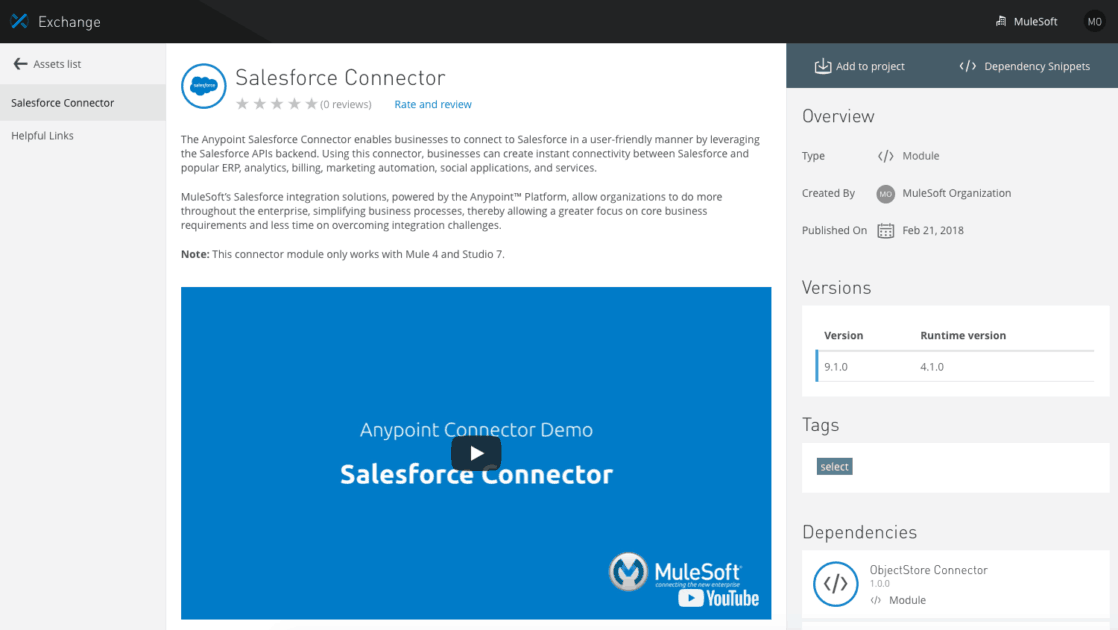Click the Rate and review link
This screenshot has height=630, width=1118.
coord(433,104)
